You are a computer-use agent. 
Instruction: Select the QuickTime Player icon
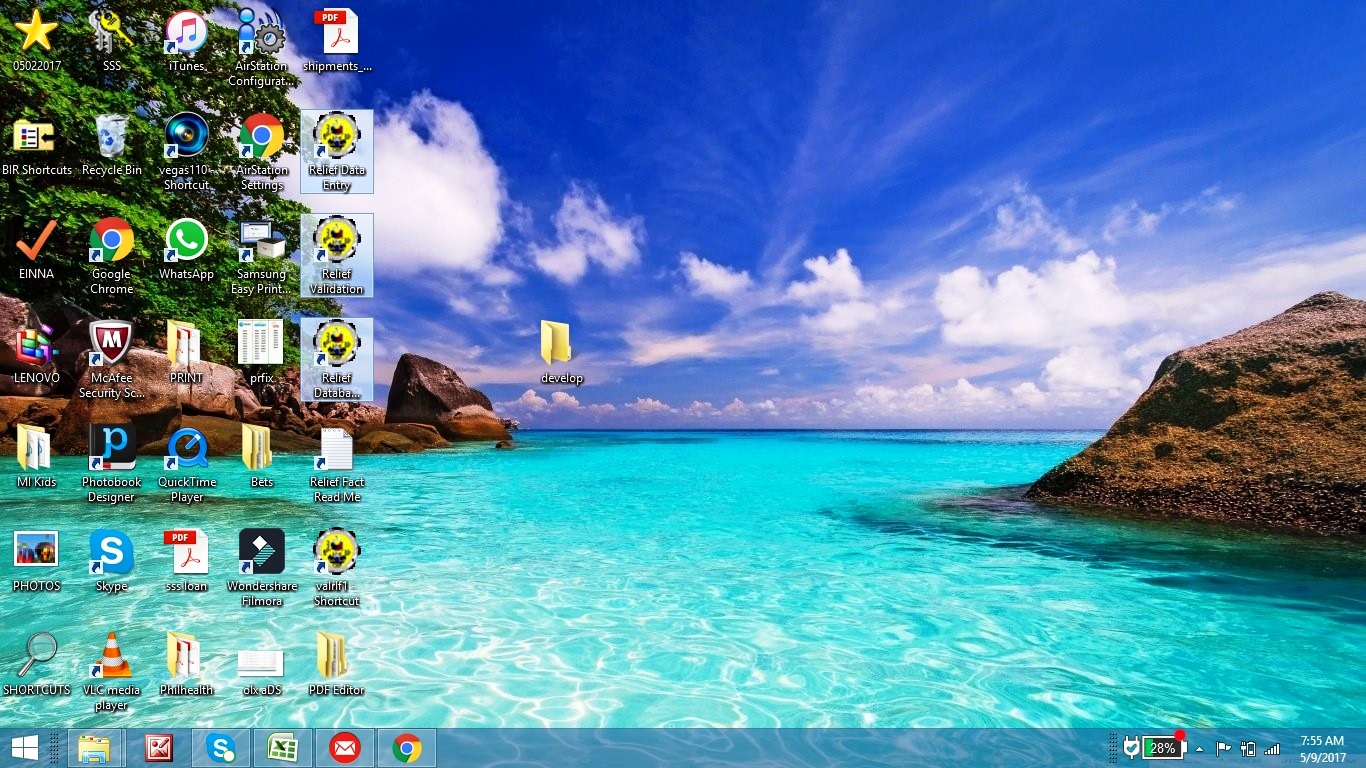click(186, 464)
